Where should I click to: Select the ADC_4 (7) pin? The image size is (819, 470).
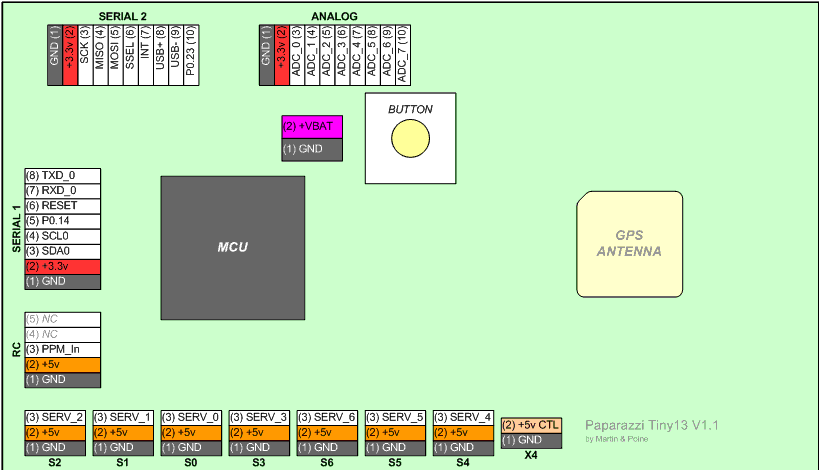click(x=357, y=55)
